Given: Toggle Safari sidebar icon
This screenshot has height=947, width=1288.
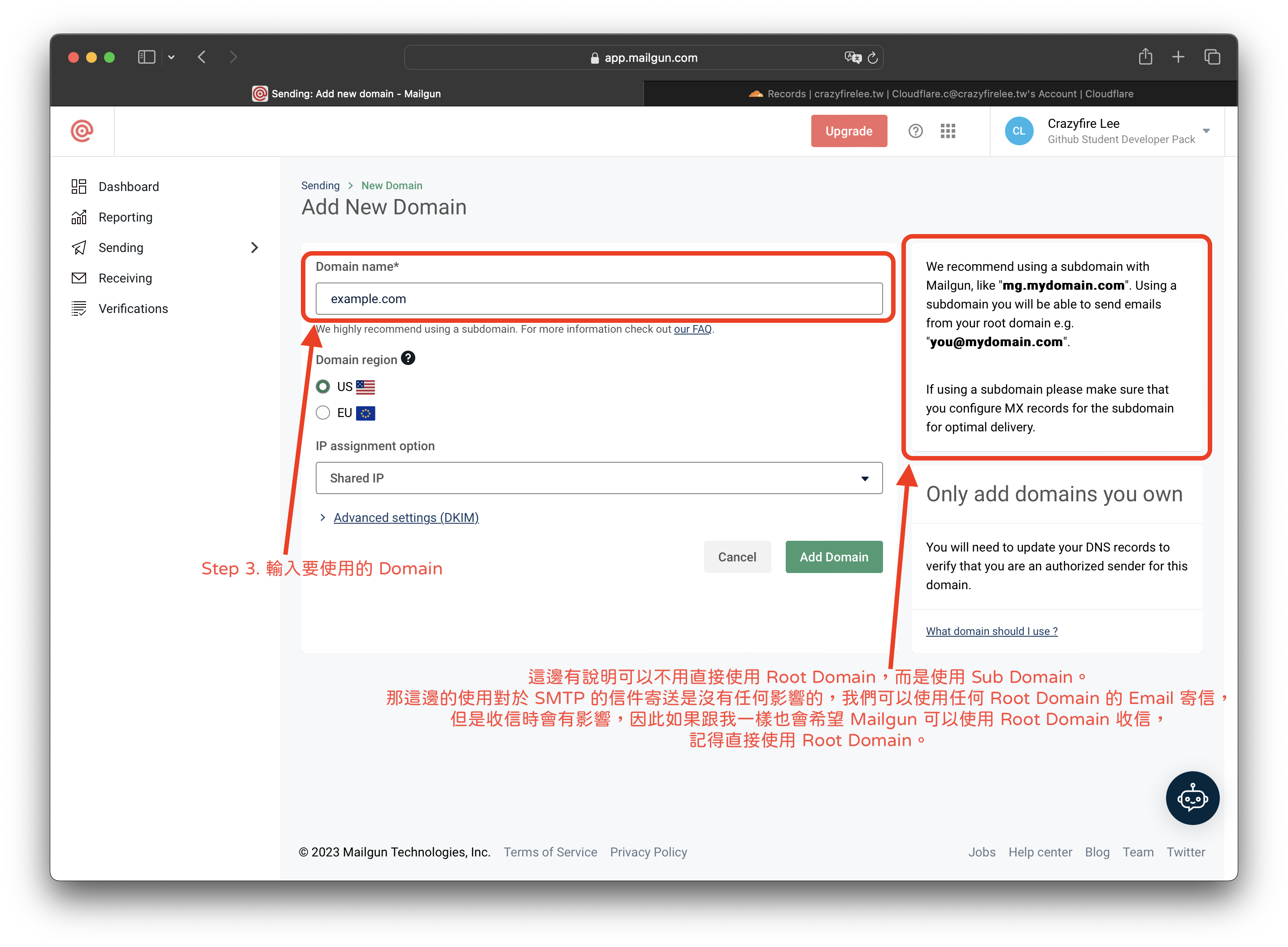Looking at the screenshot, I should click(147, 57).
